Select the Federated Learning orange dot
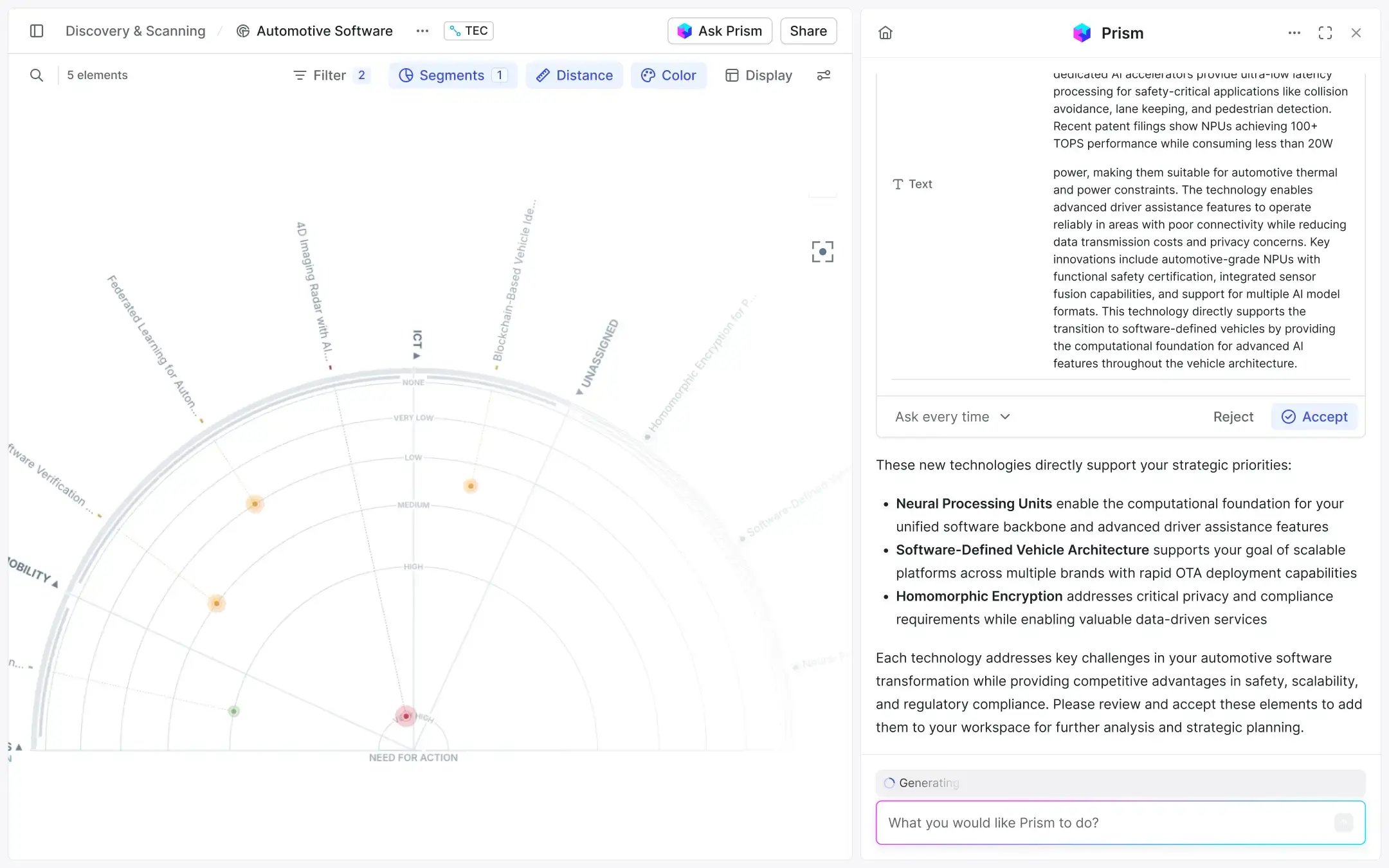1389x868 pixels. tap(255, 504)
